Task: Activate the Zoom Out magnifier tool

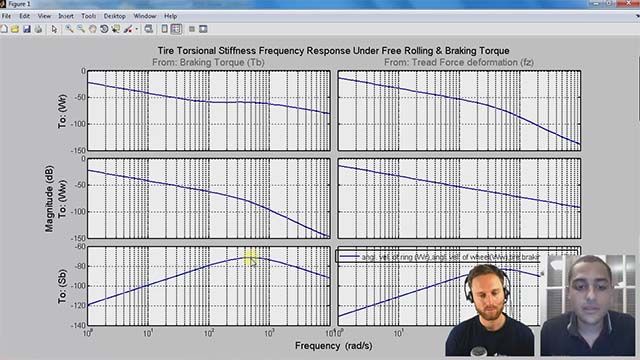Action: tap(81, 29)
